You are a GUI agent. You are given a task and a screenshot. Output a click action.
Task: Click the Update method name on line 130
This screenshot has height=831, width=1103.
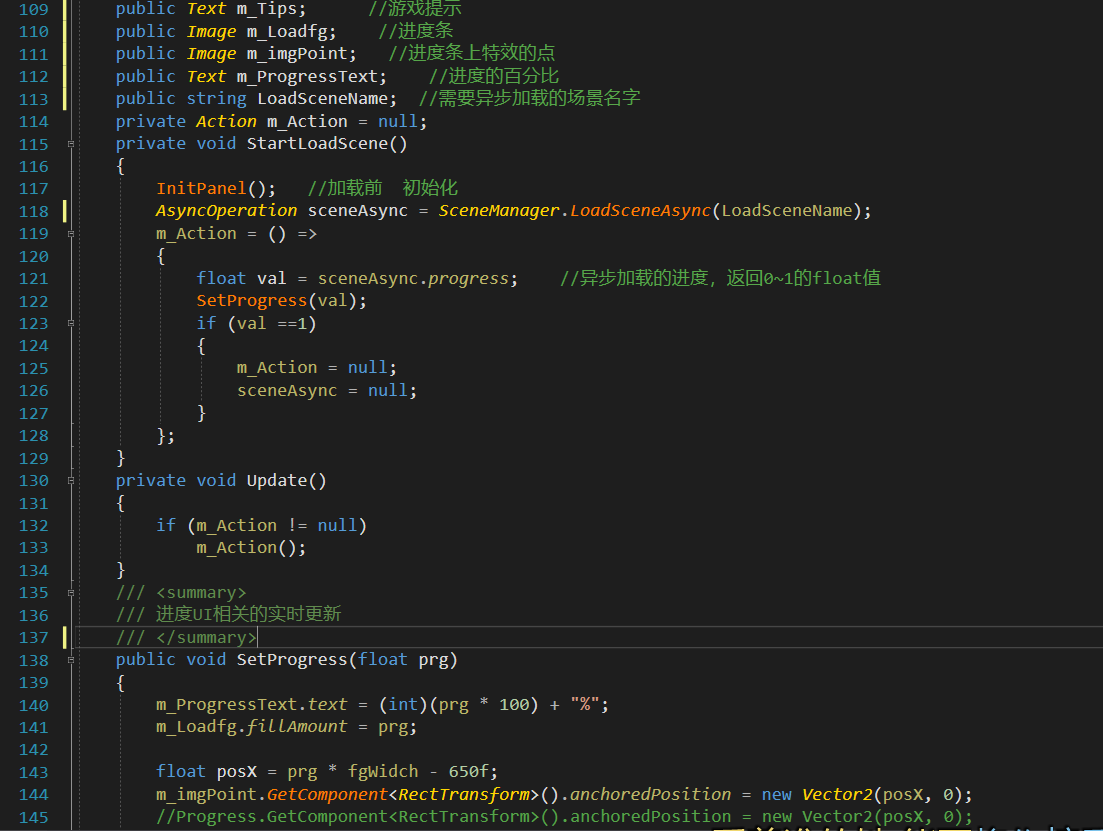(276, 481)
